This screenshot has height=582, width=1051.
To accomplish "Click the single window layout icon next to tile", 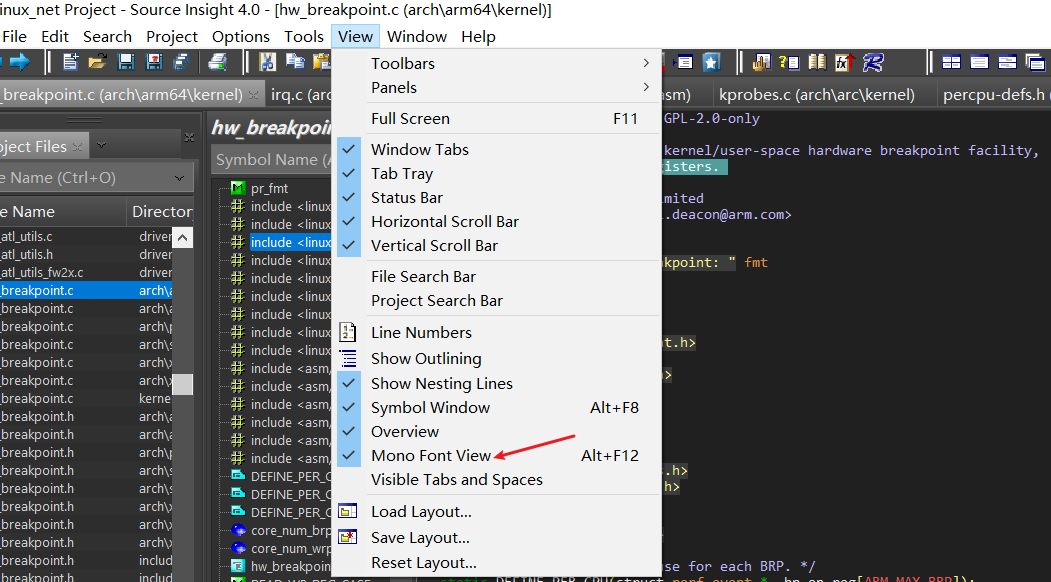I will (979, 62).
